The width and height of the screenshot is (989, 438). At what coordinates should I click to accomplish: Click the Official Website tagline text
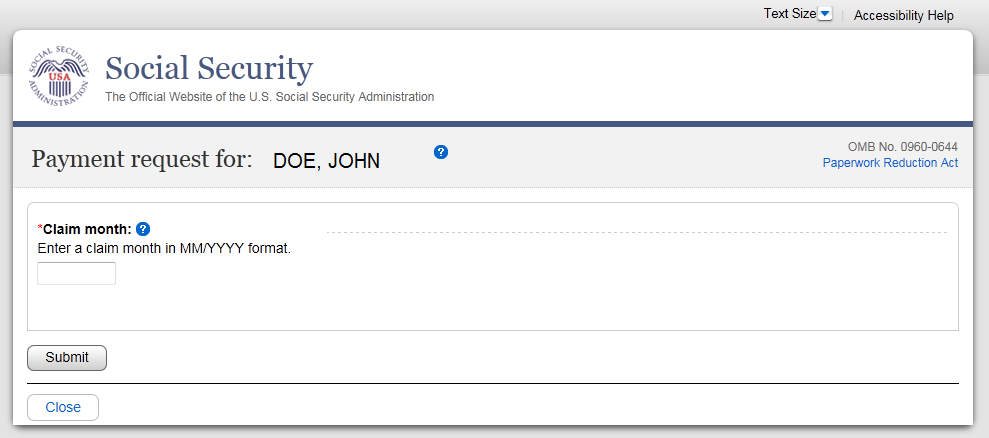270,97
